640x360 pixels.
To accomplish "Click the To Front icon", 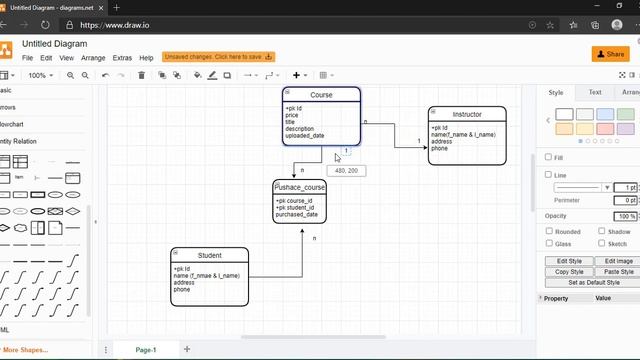I will pos(162,75).
